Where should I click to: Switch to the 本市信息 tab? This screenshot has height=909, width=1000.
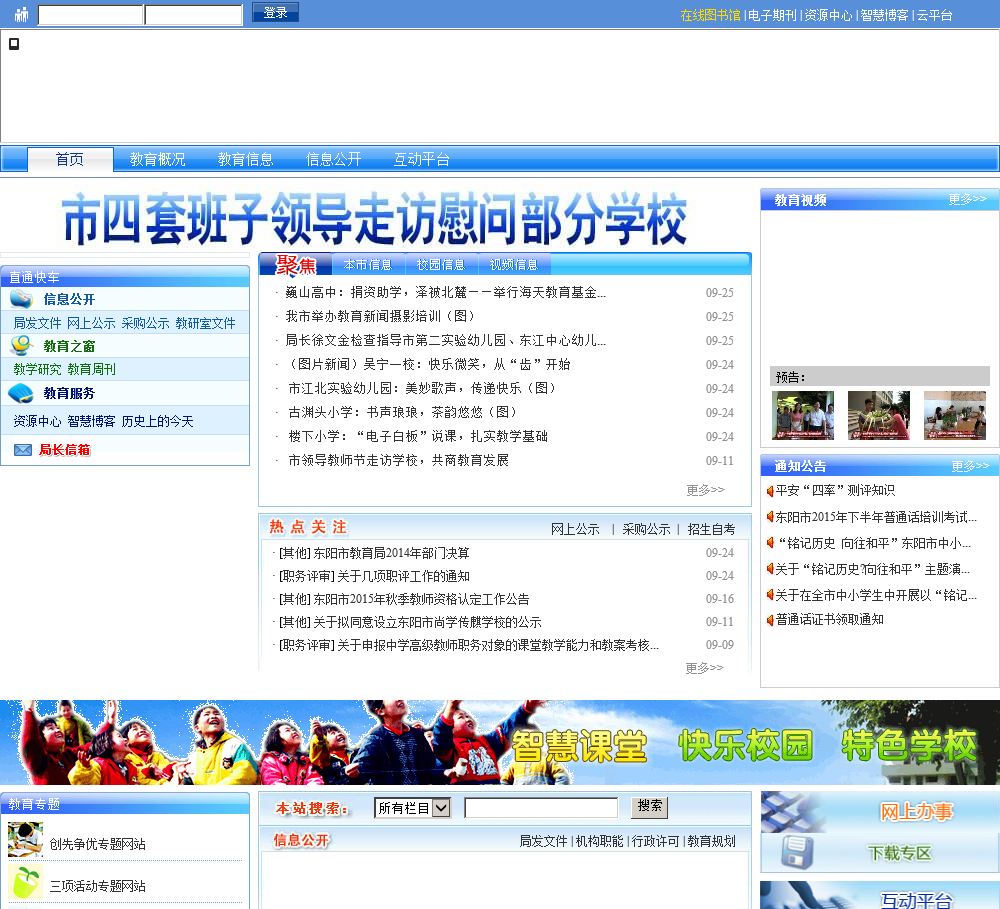(368, 264)
